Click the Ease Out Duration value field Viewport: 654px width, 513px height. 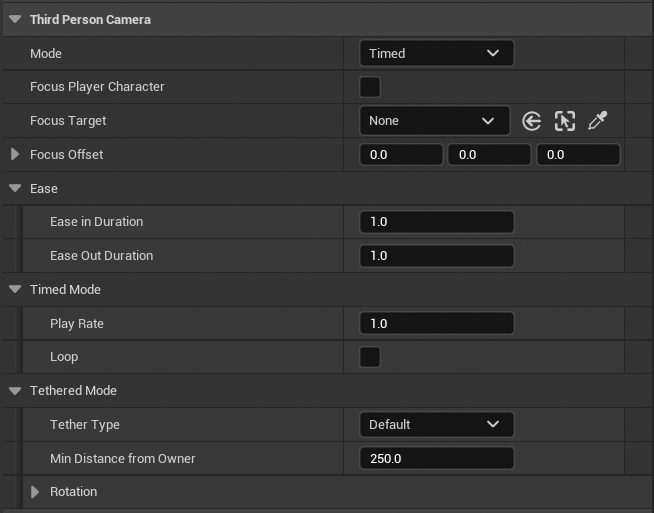click(x=436, y=256)
